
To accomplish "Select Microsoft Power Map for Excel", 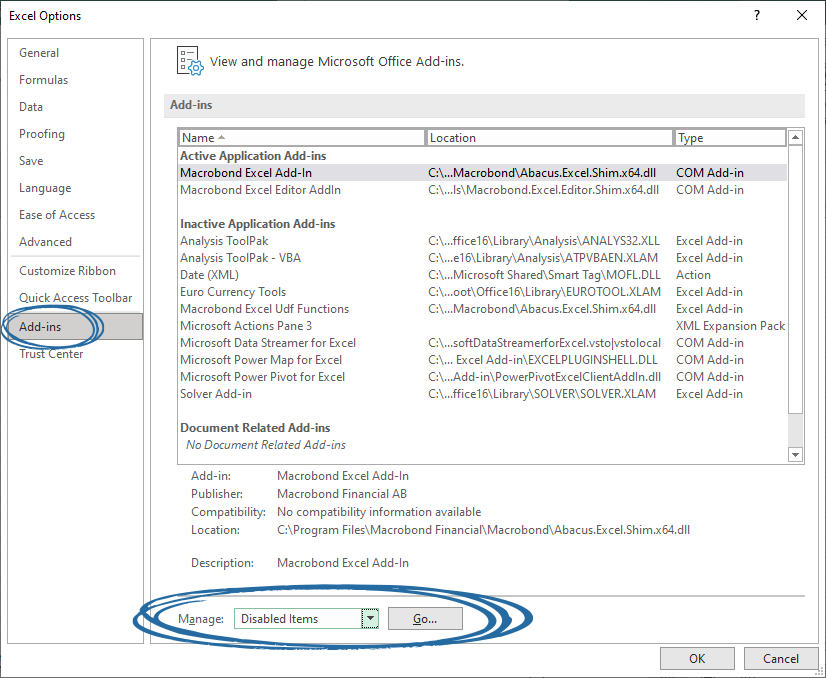I will pos(483,360).
